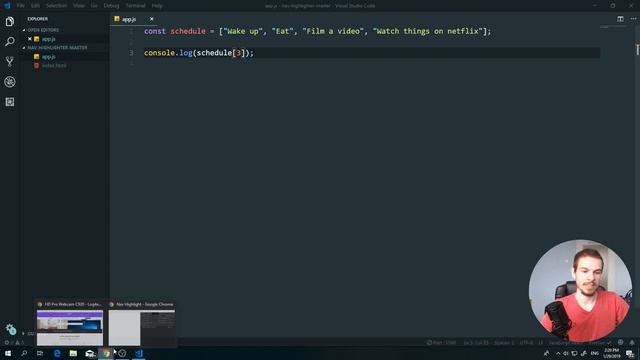Open the Extensions view in activity bar
640x360 pixels.
tap(10, 102)
